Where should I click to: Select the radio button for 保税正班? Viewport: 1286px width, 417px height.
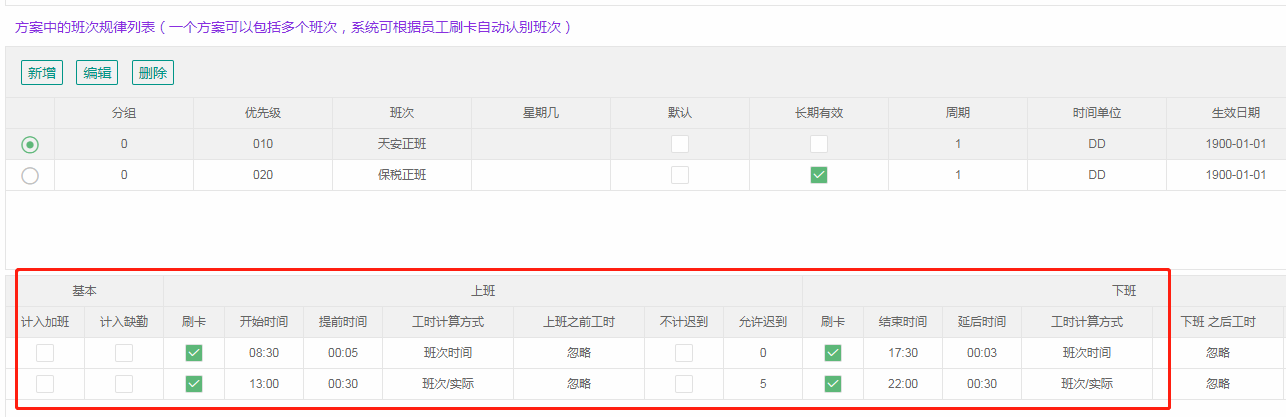[30, 175]
